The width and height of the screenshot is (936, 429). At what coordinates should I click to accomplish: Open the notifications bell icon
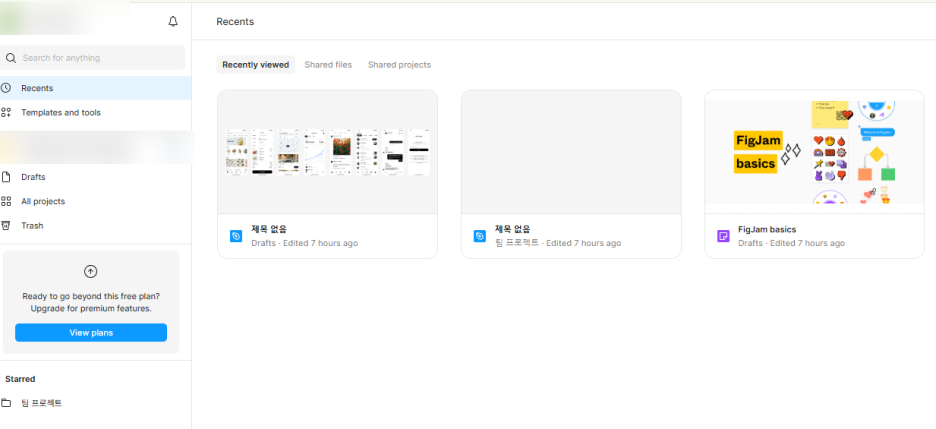coord(173,22)
